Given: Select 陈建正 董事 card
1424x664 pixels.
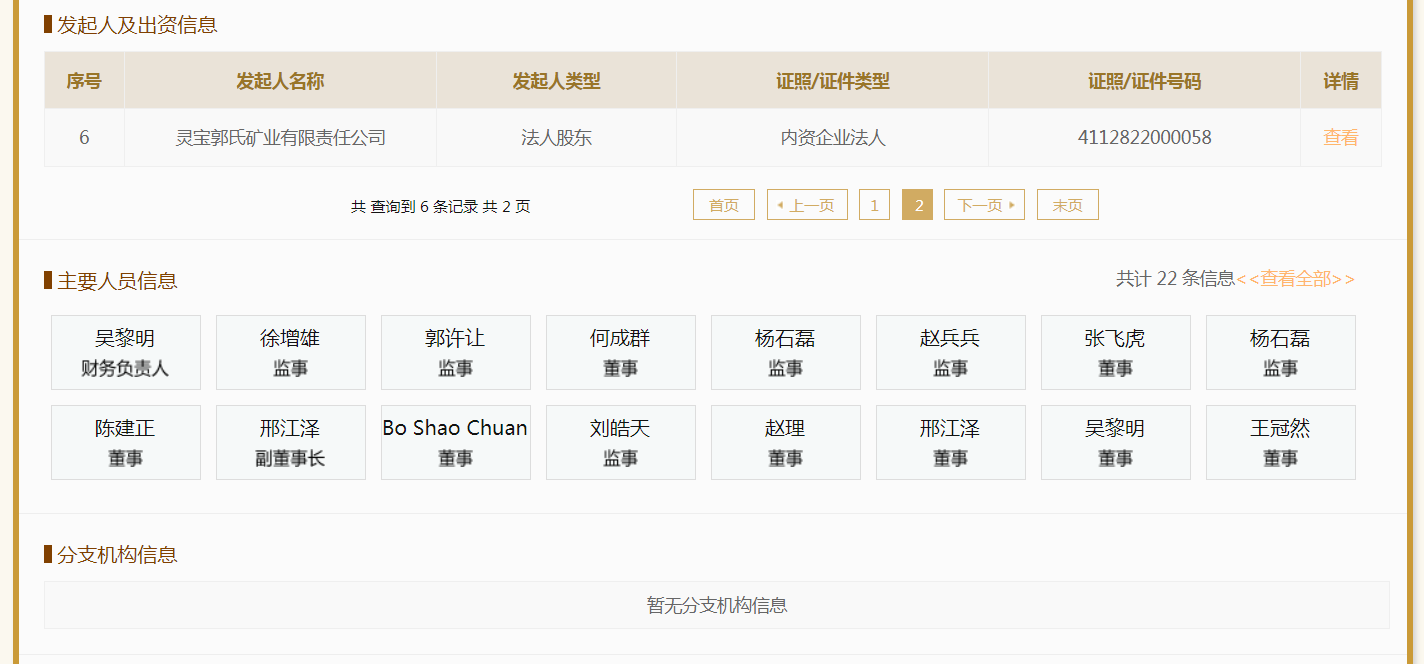Looking at the screenshot, I should (126, 442).
